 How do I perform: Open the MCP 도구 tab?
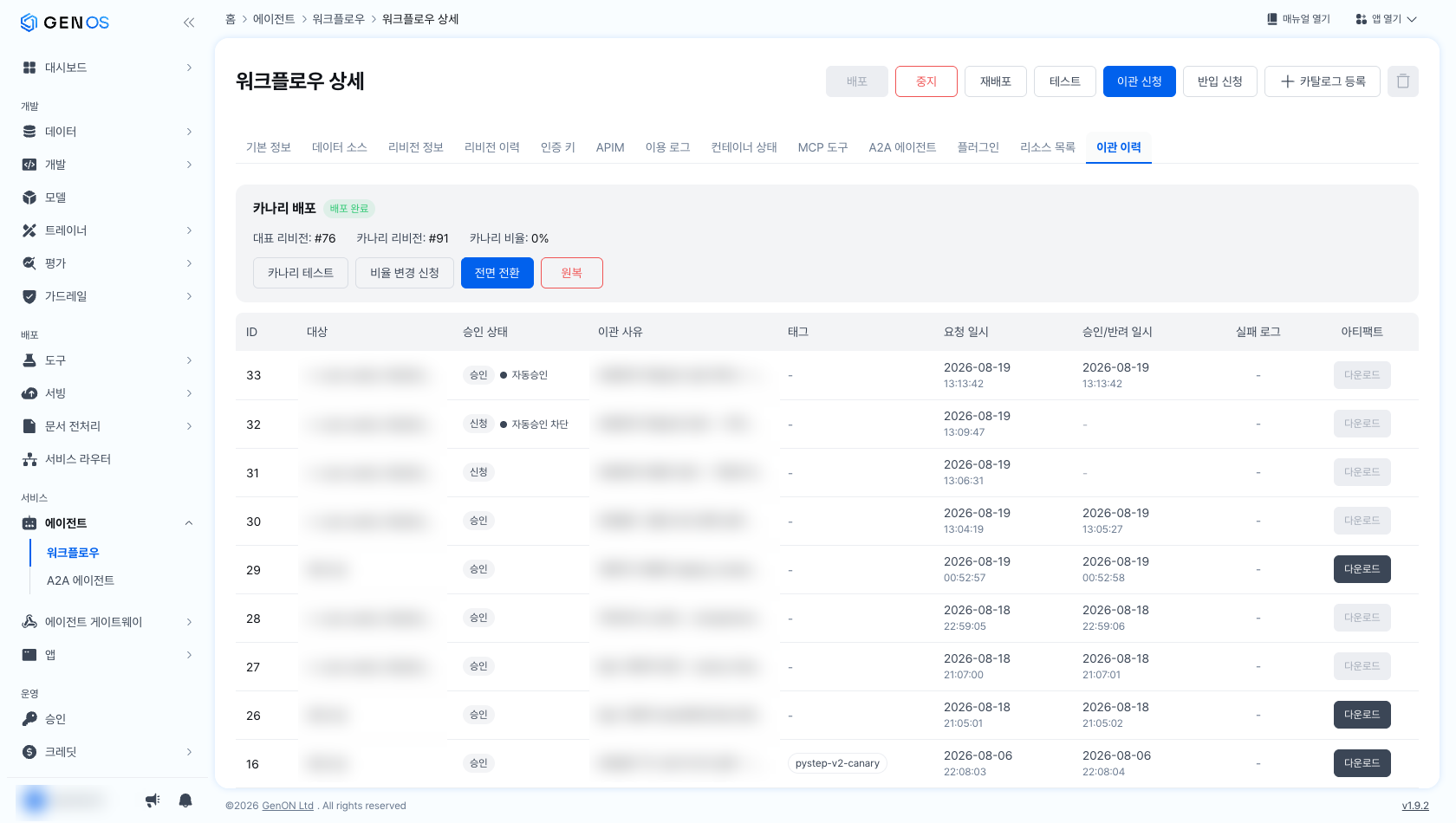823,147
